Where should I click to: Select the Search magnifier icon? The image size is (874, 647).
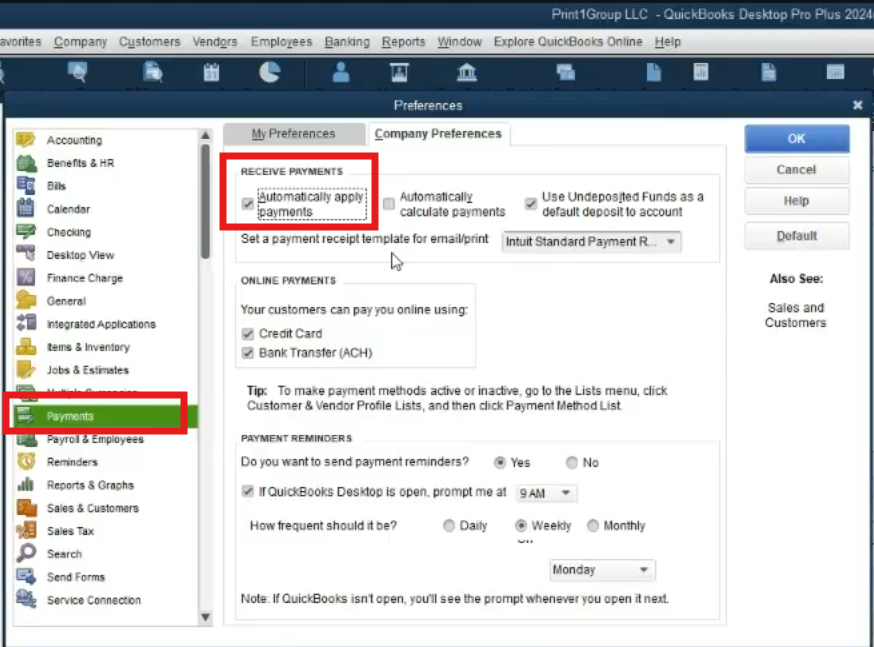pos(26,553)
